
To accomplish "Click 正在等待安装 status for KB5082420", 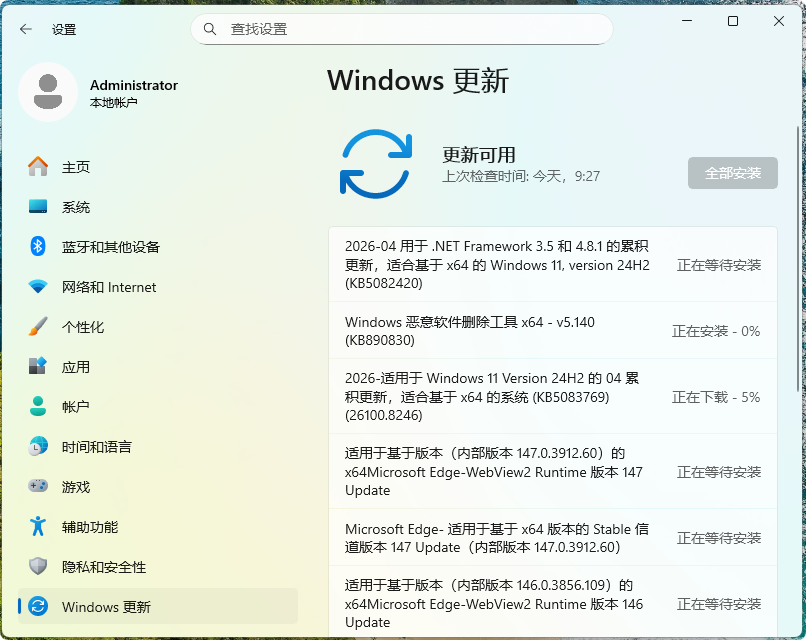I will 719,265.
